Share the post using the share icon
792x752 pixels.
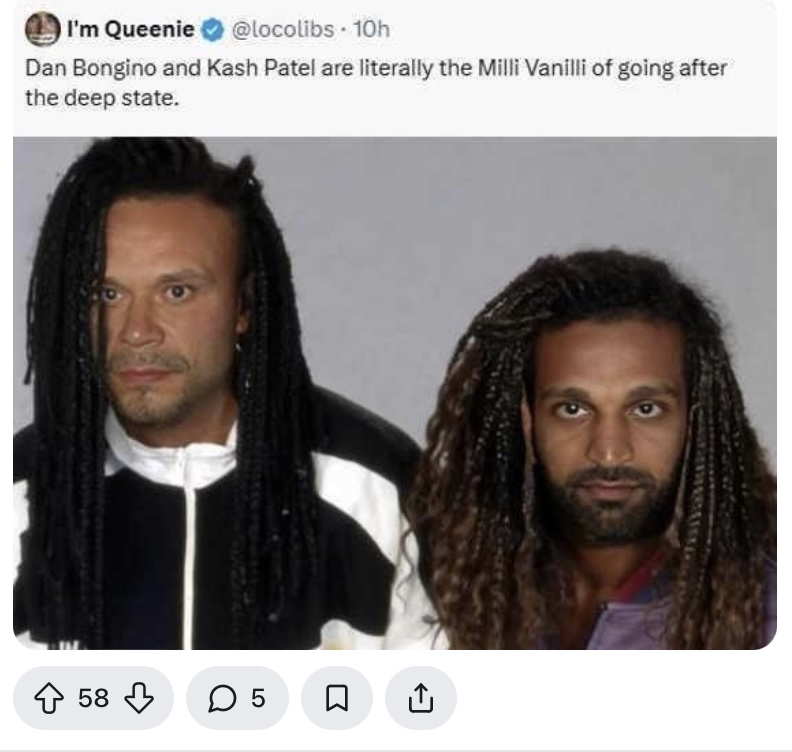[421, 698]
